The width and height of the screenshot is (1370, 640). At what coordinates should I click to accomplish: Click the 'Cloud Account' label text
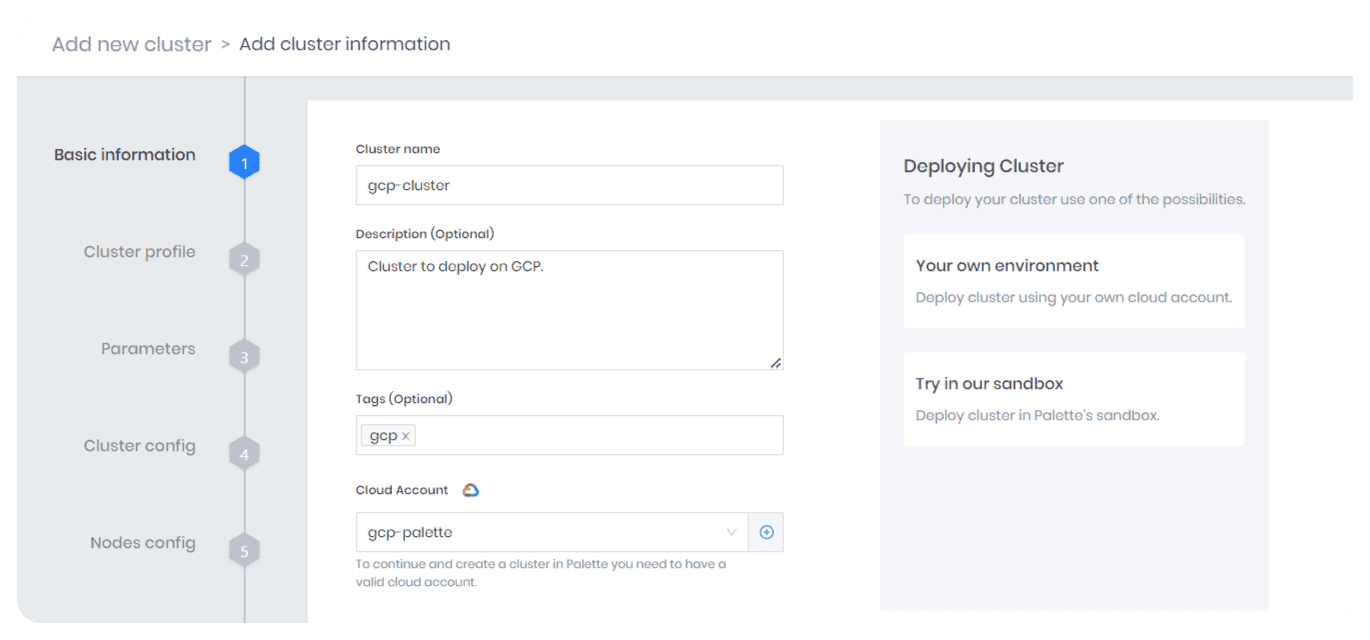pos(402,490)
